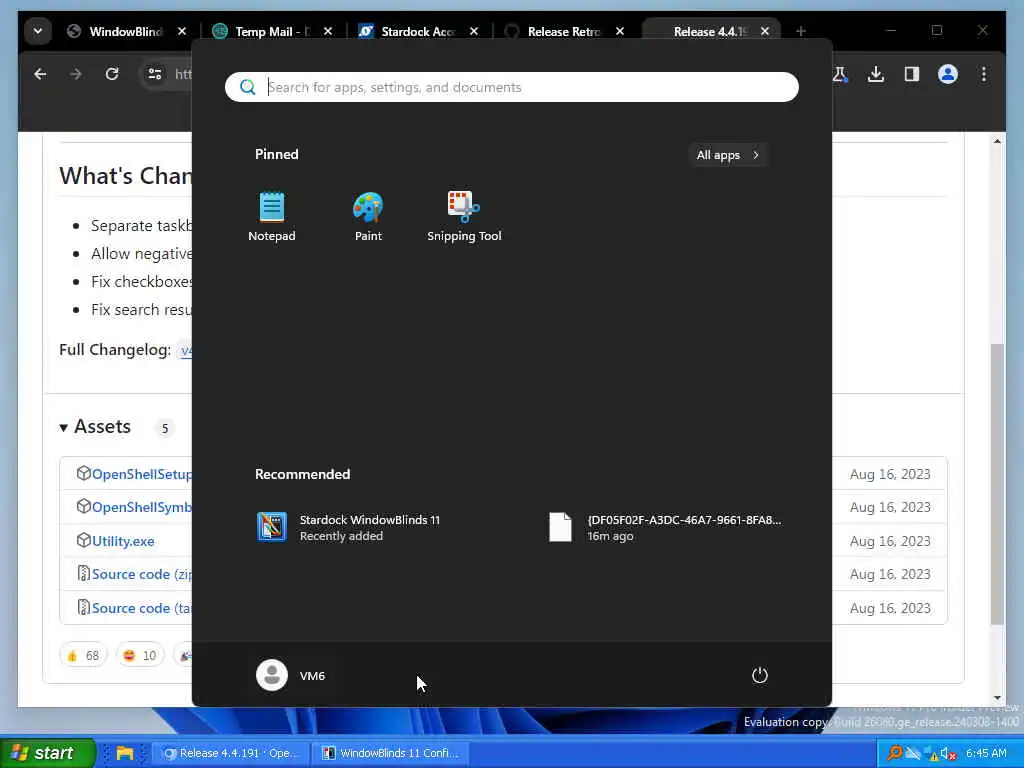Close the Release 4.4.19 tab
1024x768 pixels.
[765, 31]
